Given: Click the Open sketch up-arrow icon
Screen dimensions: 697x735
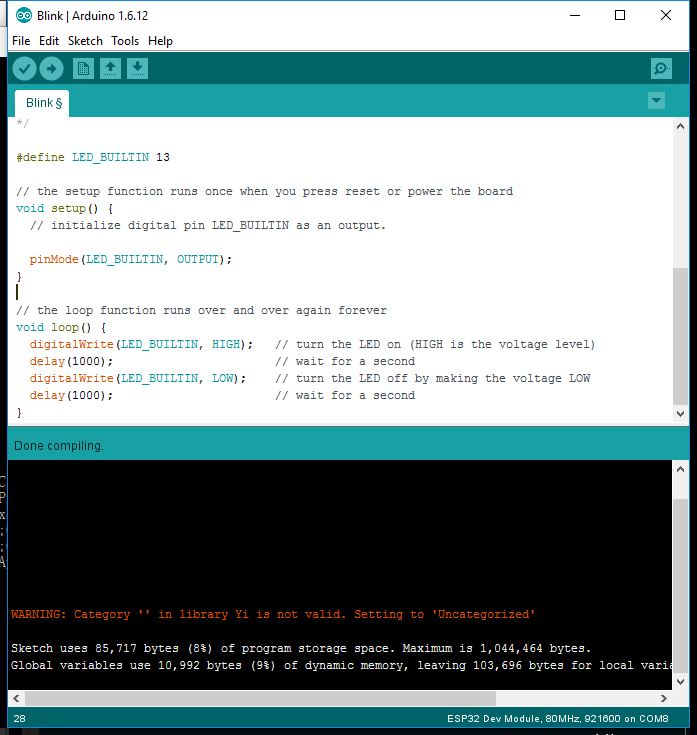Looking at the screenshot, I should 110,69.
